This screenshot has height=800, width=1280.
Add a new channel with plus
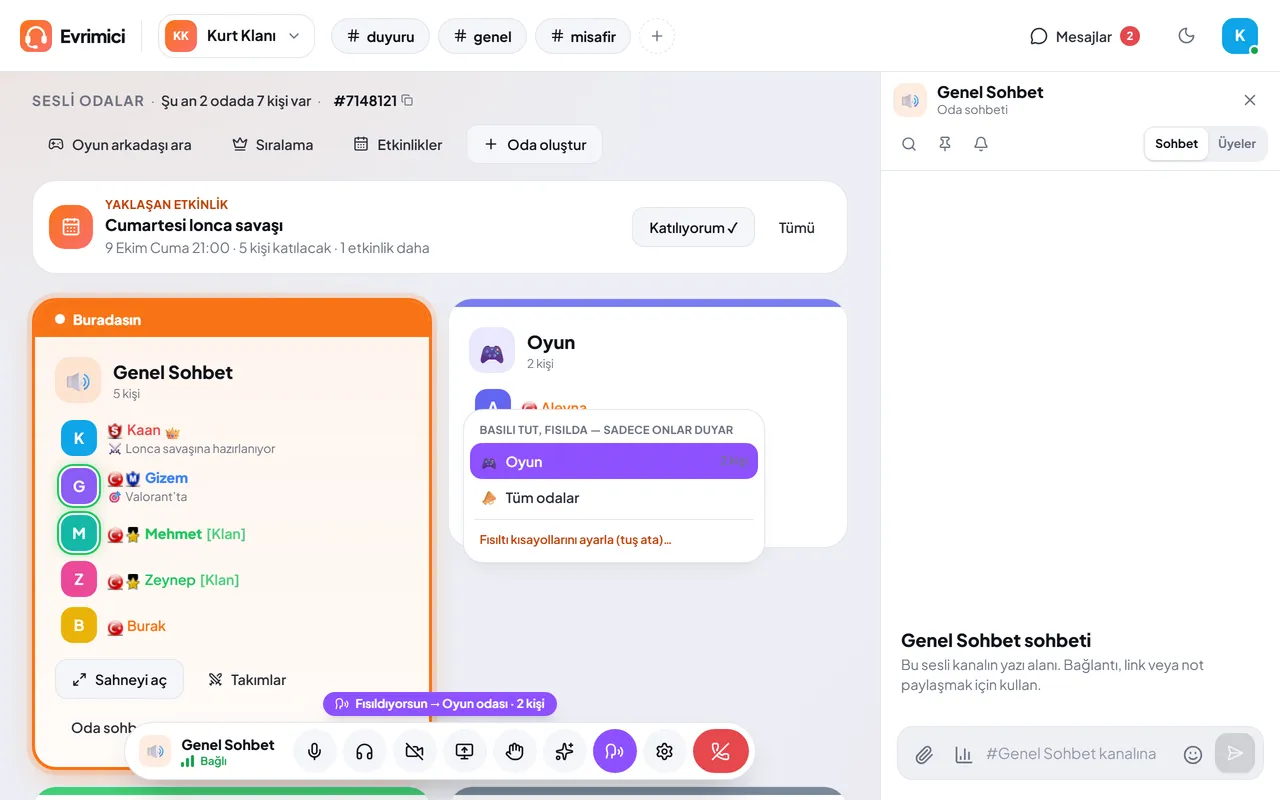point(657,36)
